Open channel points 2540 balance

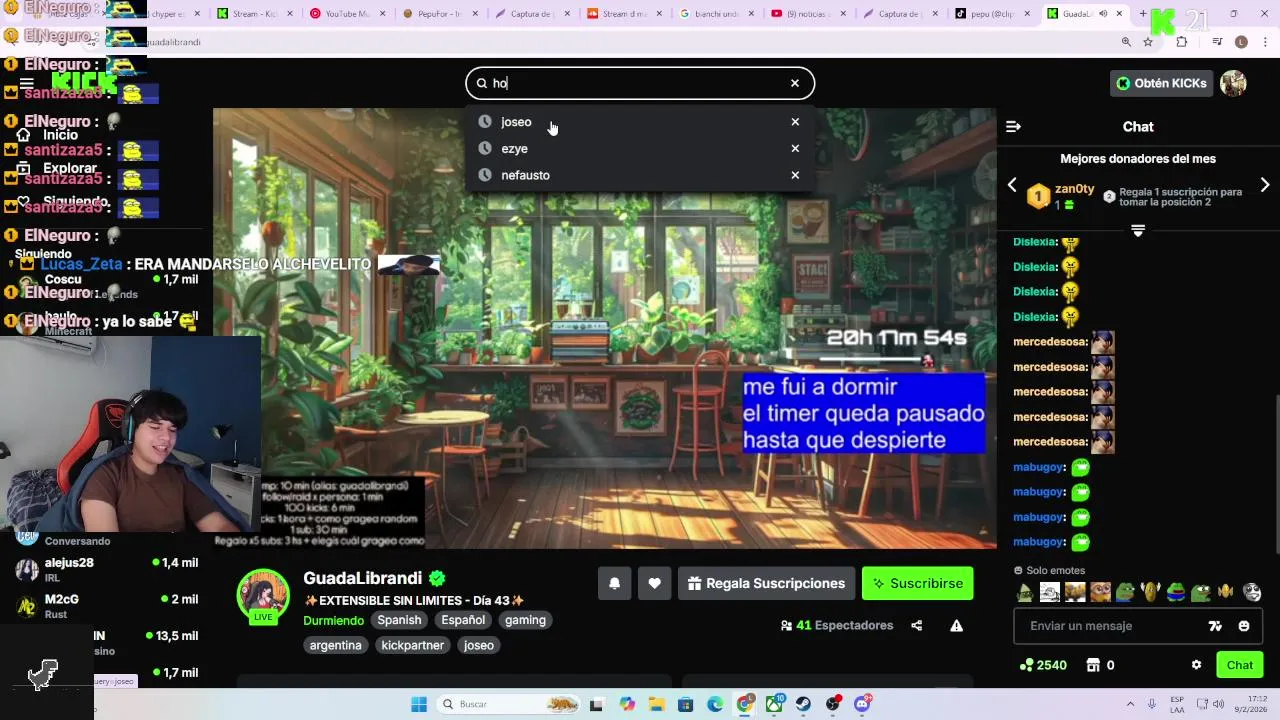1043,665
